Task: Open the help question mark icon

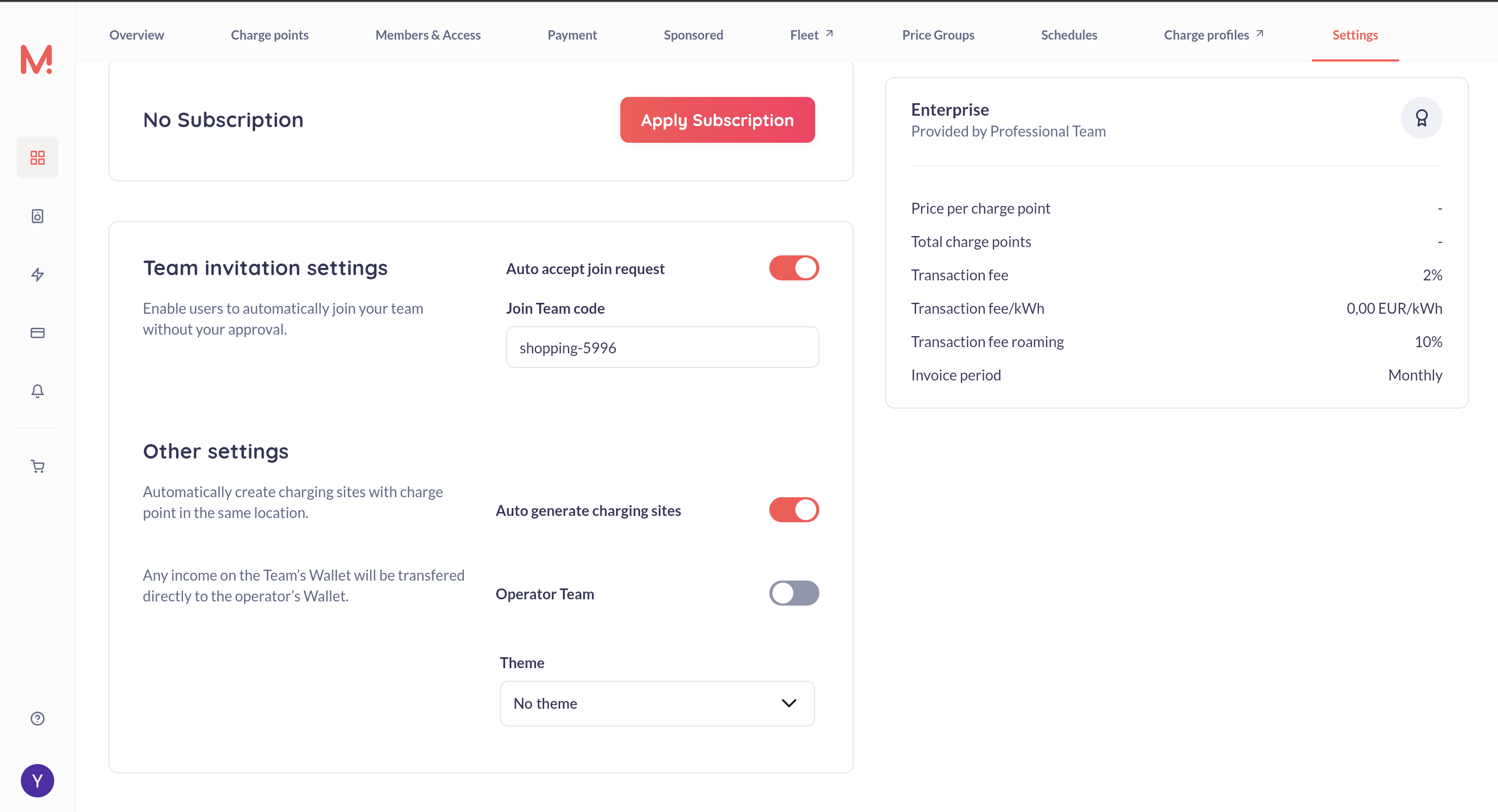Action: 37,718
